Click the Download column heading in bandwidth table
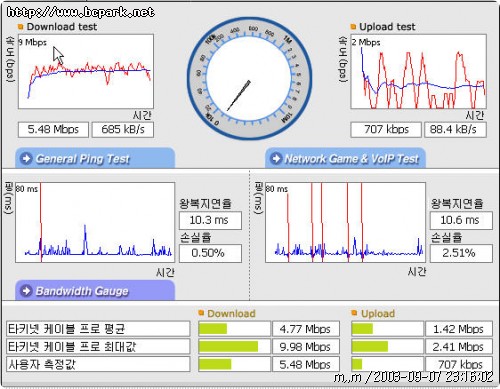Image resolution: width=500 pixels, height=389 pixels. [x=231, y=313]
